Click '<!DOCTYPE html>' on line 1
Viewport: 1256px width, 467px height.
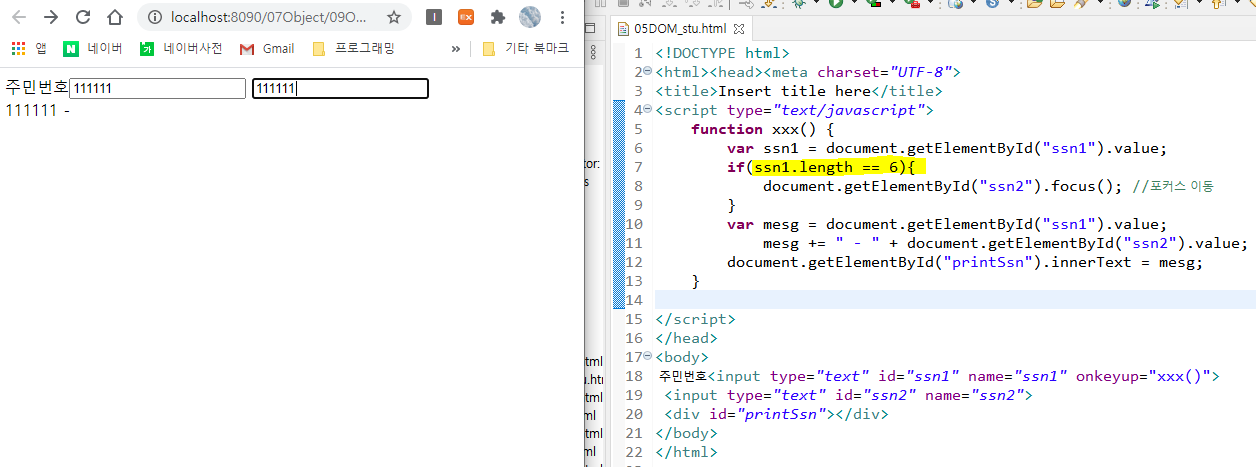722,53
